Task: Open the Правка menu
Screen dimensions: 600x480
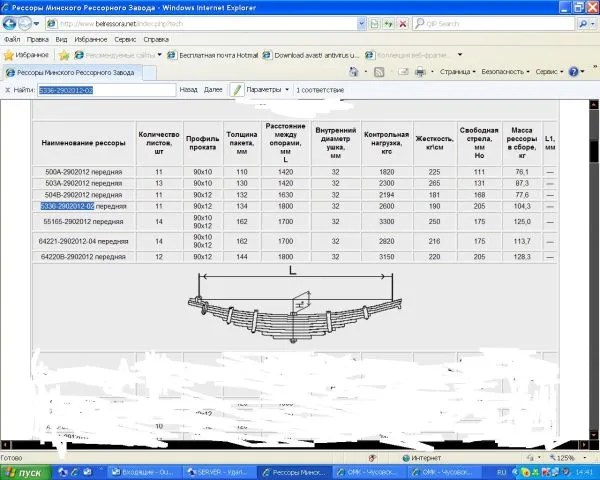Action: [38, 39]
